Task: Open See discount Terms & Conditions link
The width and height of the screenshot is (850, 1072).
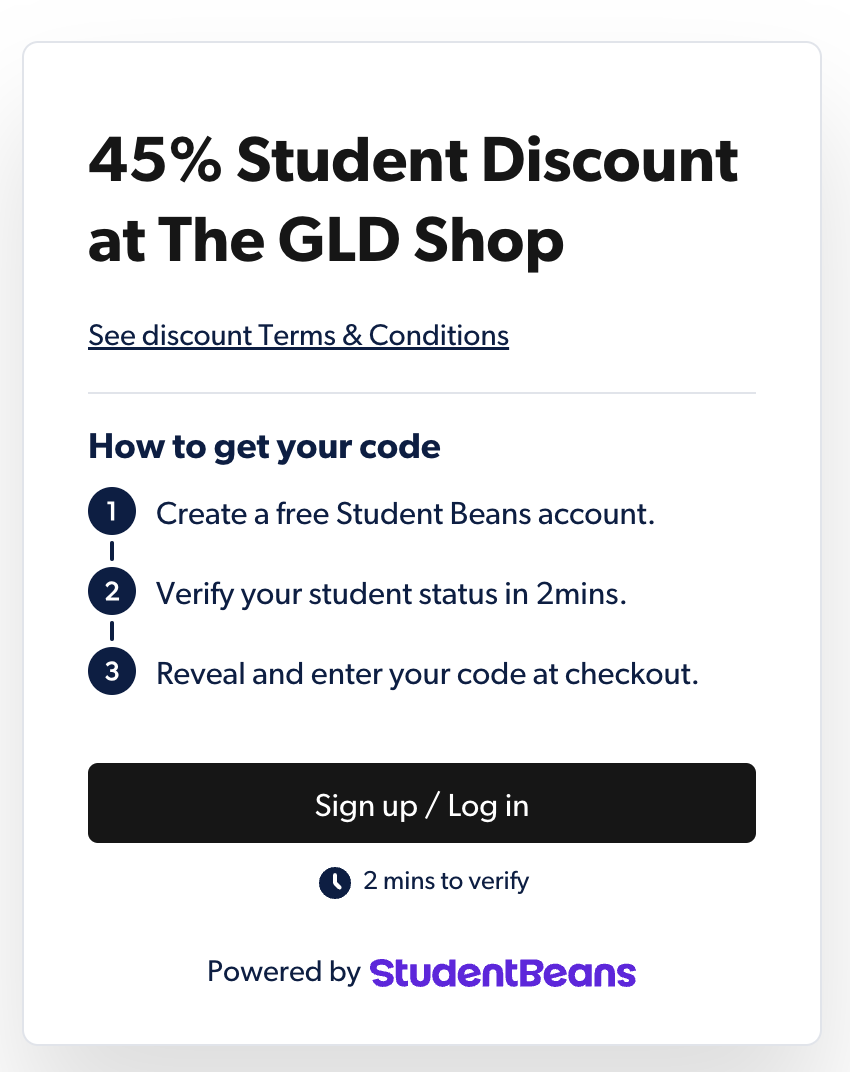Action: pos(297,335)
